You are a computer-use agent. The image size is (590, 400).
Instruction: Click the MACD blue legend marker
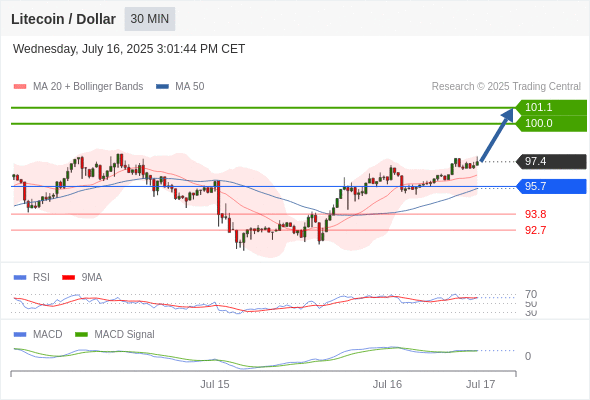coord(20,335)
